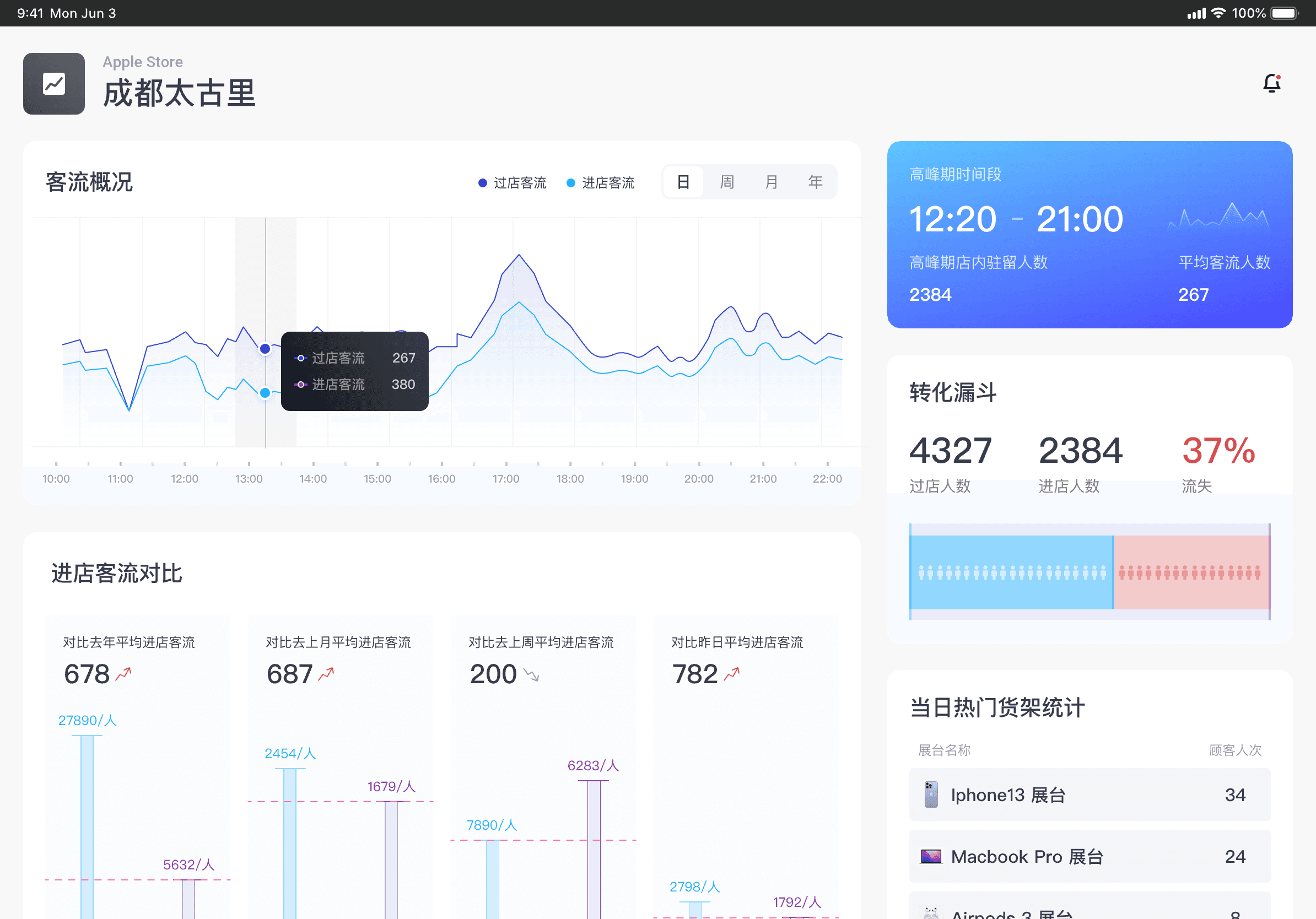Switch chart range to 日

[683, 182]
